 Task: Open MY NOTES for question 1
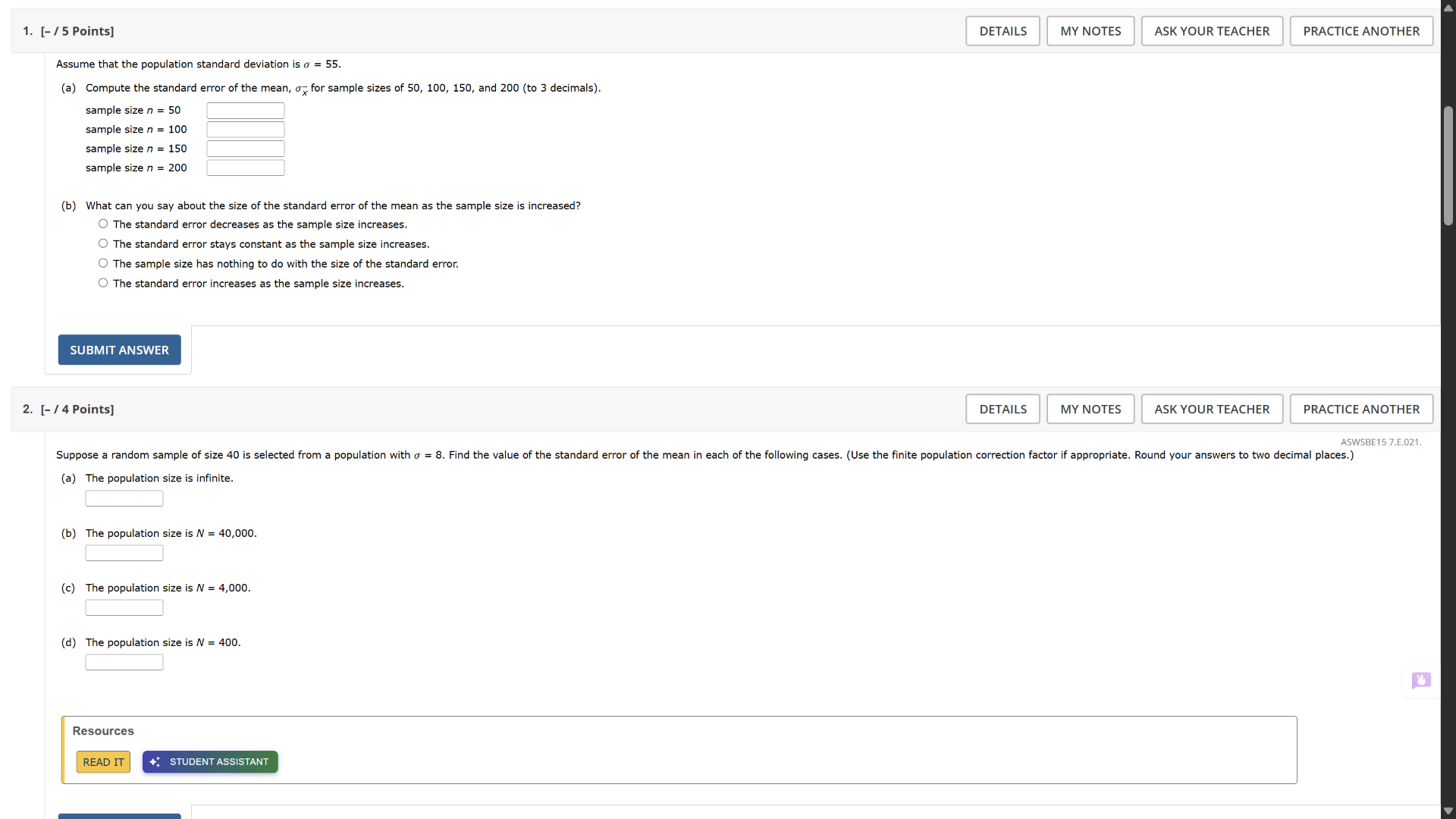[x=1090, y=31]
